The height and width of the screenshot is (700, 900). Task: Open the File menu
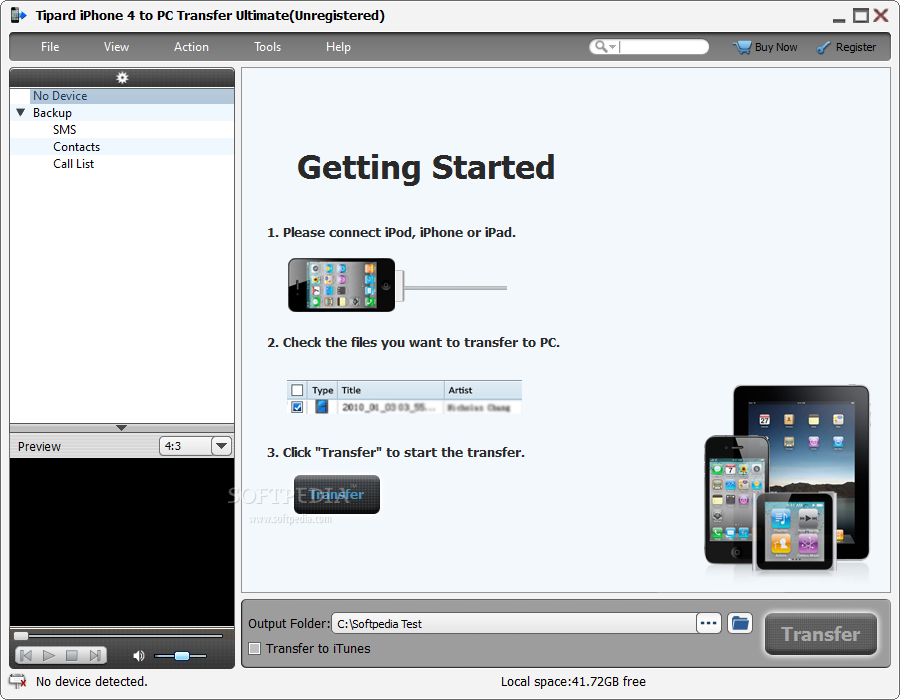pos(50,47)
